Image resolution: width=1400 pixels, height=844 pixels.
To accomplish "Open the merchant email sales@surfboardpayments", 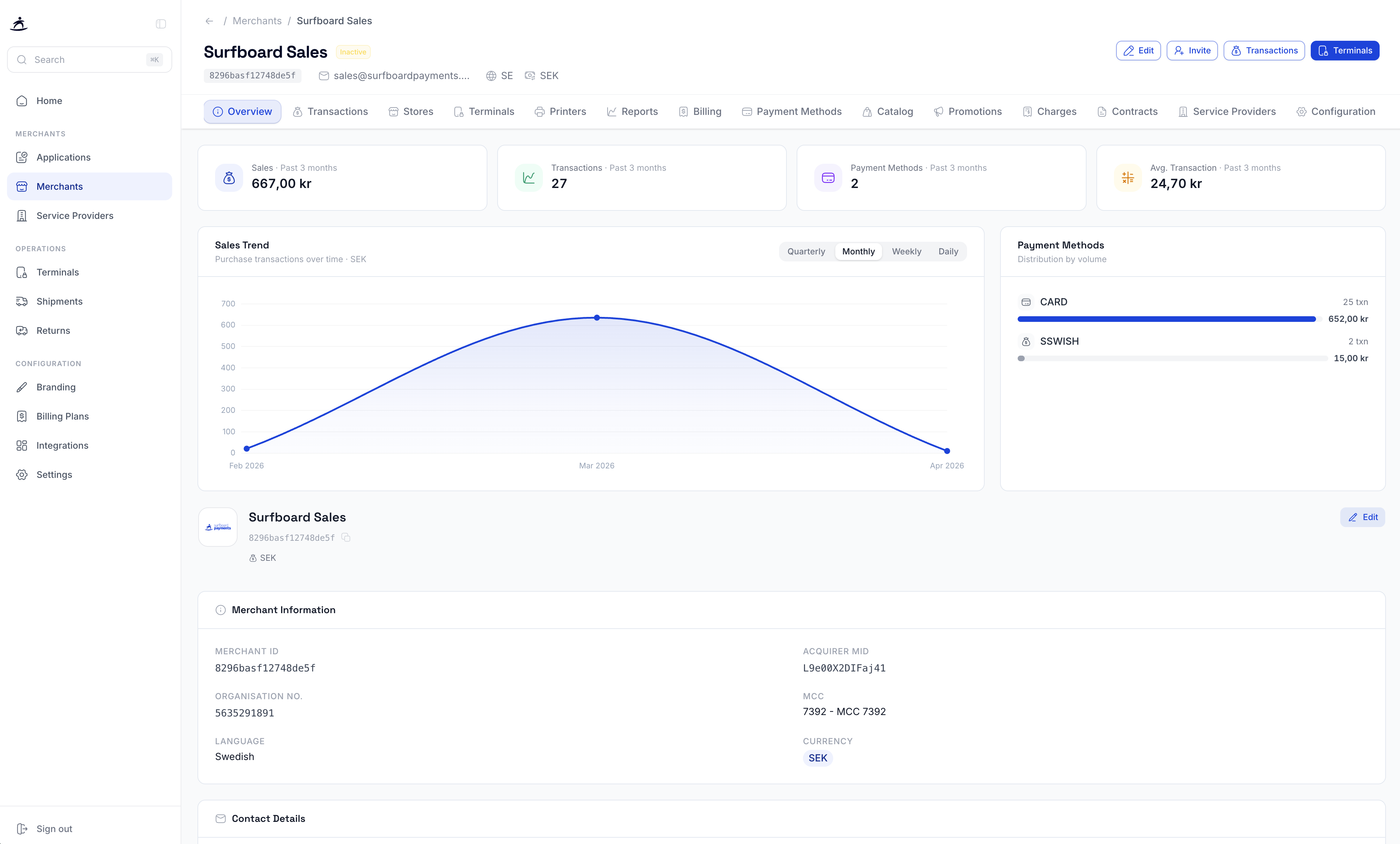I will click(401, 75).
